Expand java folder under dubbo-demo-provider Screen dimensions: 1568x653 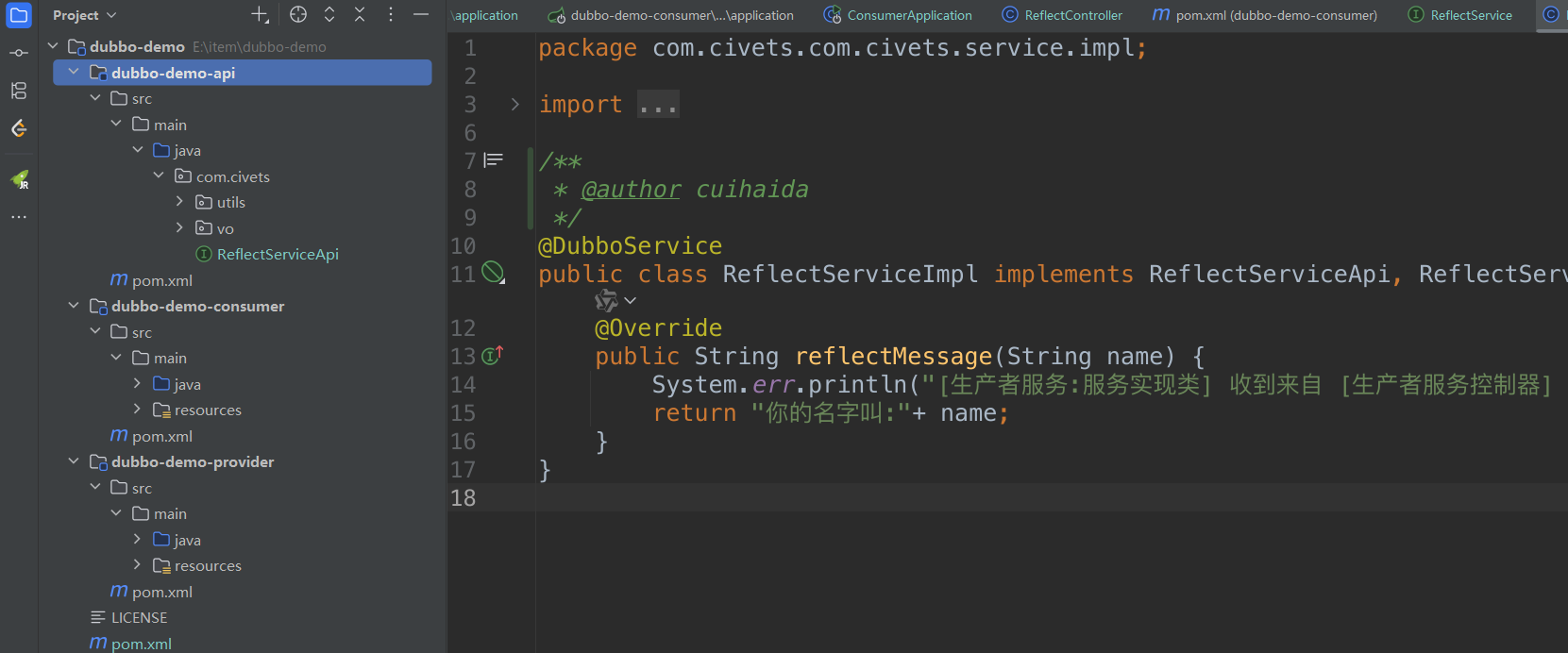tap(137, 539)
